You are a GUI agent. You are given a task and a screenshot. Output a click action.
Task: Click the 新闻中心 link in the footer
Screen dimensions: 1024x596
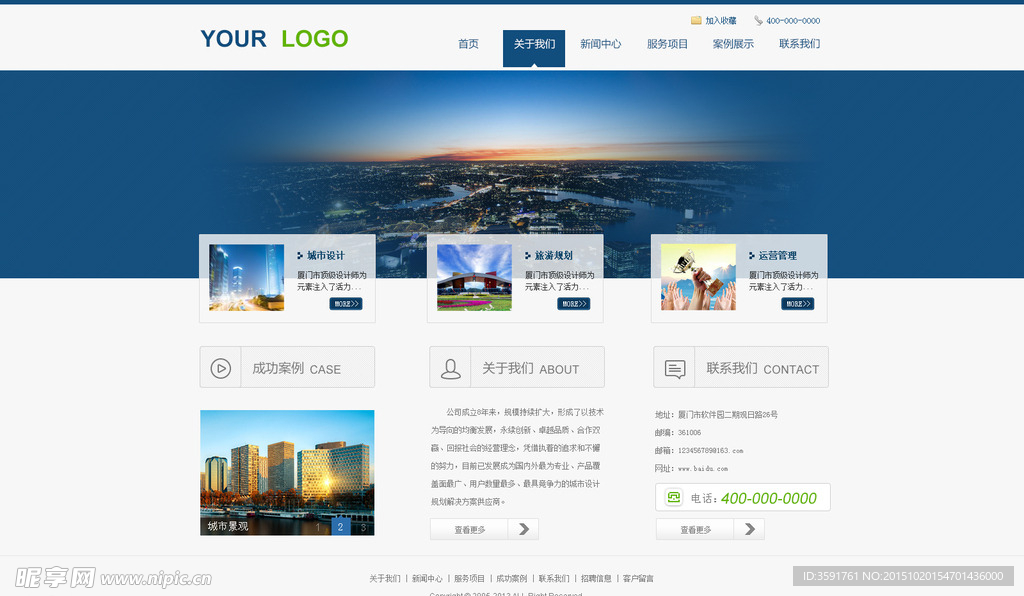click(x=427, y=578)
